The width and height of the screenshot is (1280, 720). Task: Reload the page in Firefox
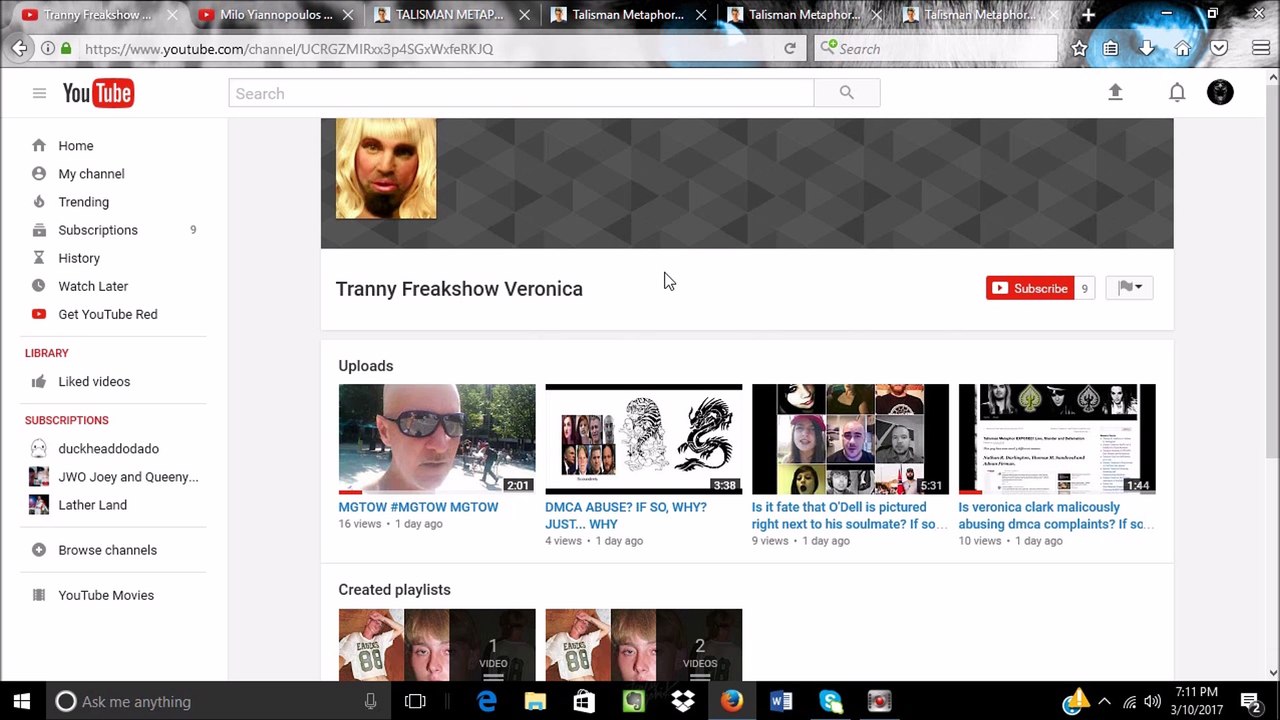point(790,48)
